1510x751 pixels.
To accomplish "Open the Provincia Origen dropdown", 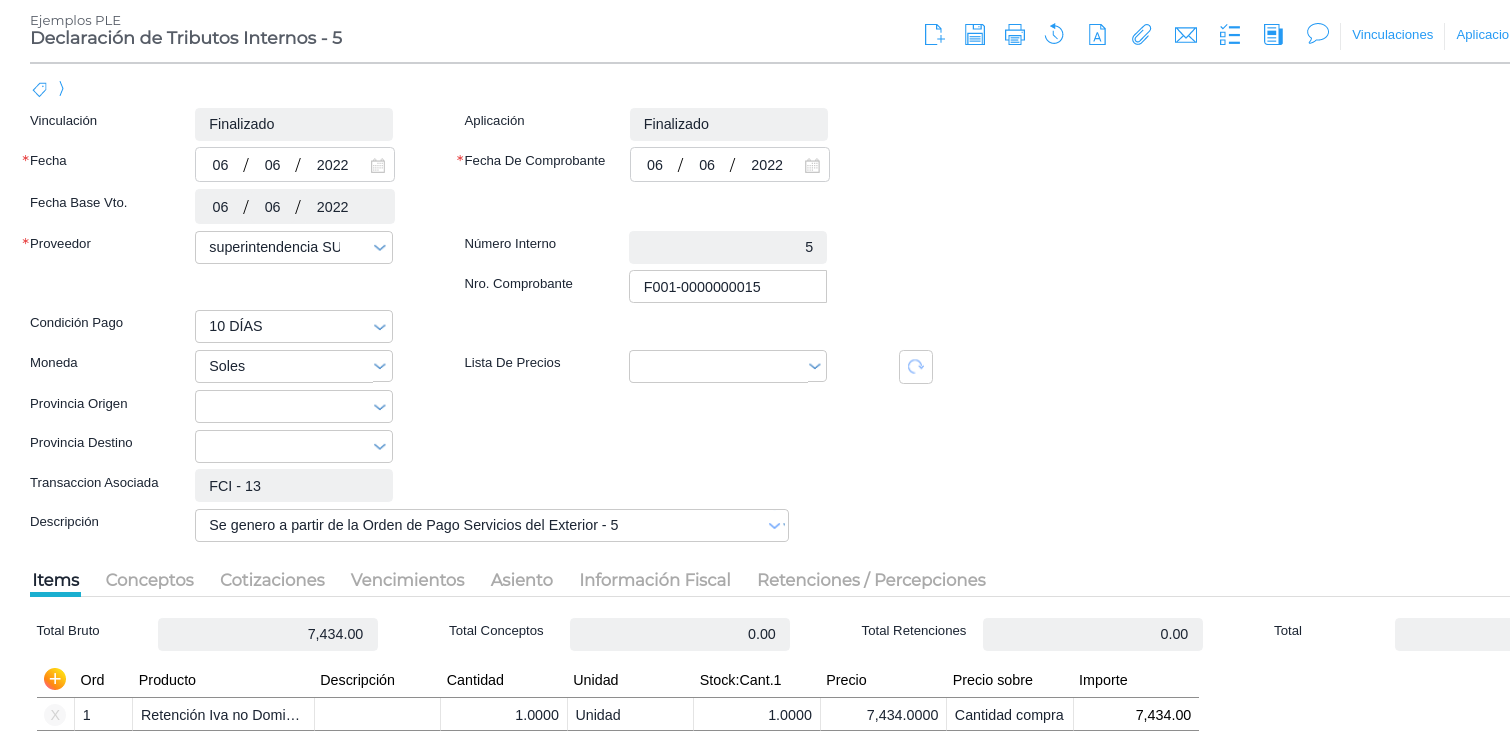I will click(380, 407).
